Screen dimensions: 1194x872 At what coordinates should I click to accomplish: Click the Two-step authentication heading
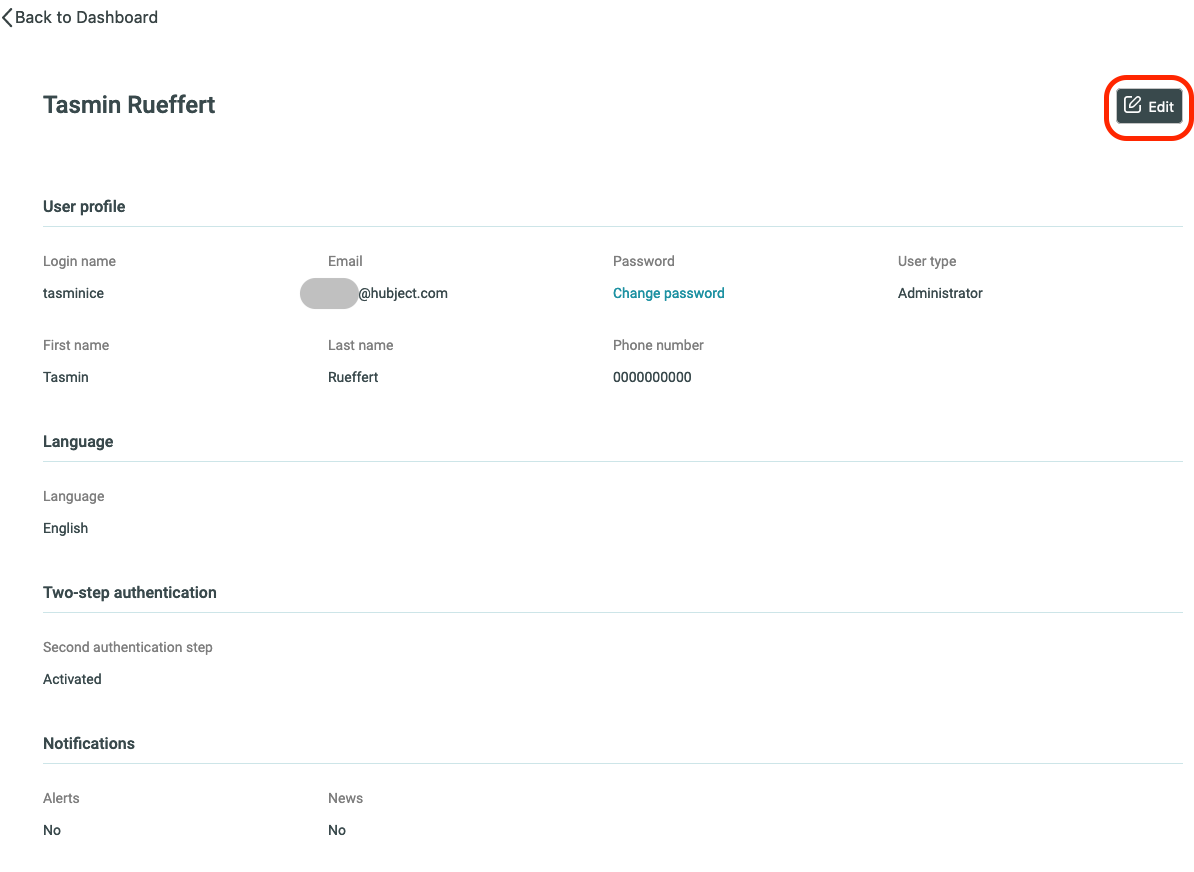129,593
